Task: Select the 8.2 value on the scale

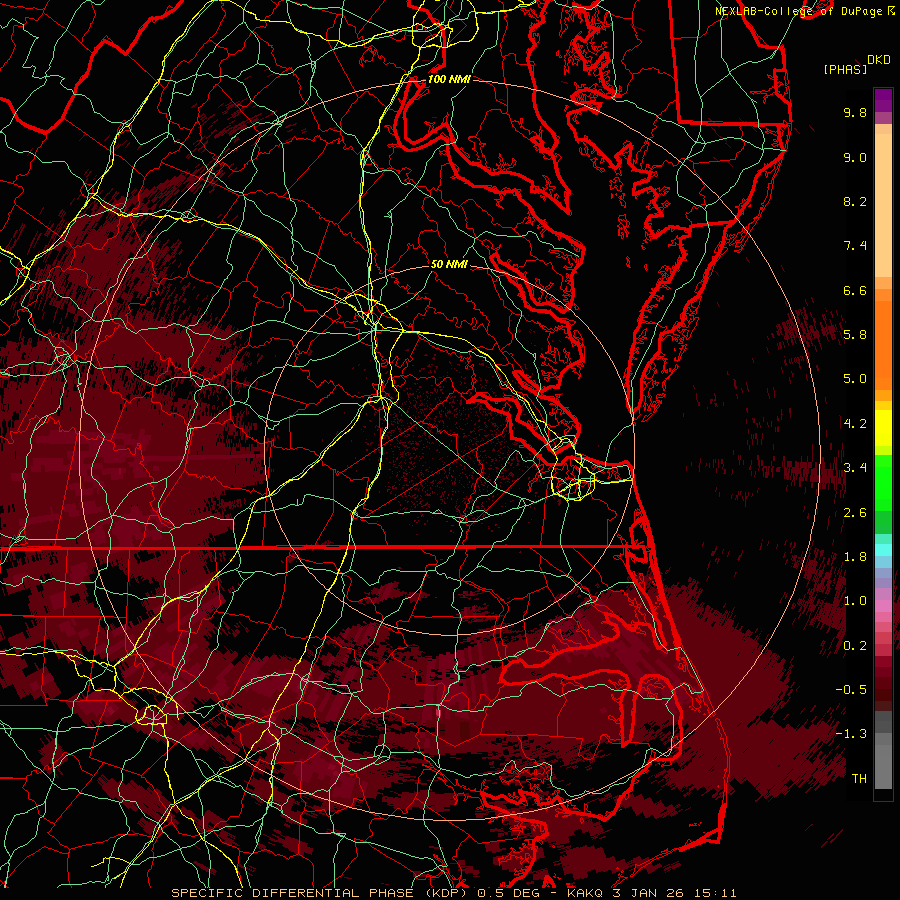Action: pos(855,201)
